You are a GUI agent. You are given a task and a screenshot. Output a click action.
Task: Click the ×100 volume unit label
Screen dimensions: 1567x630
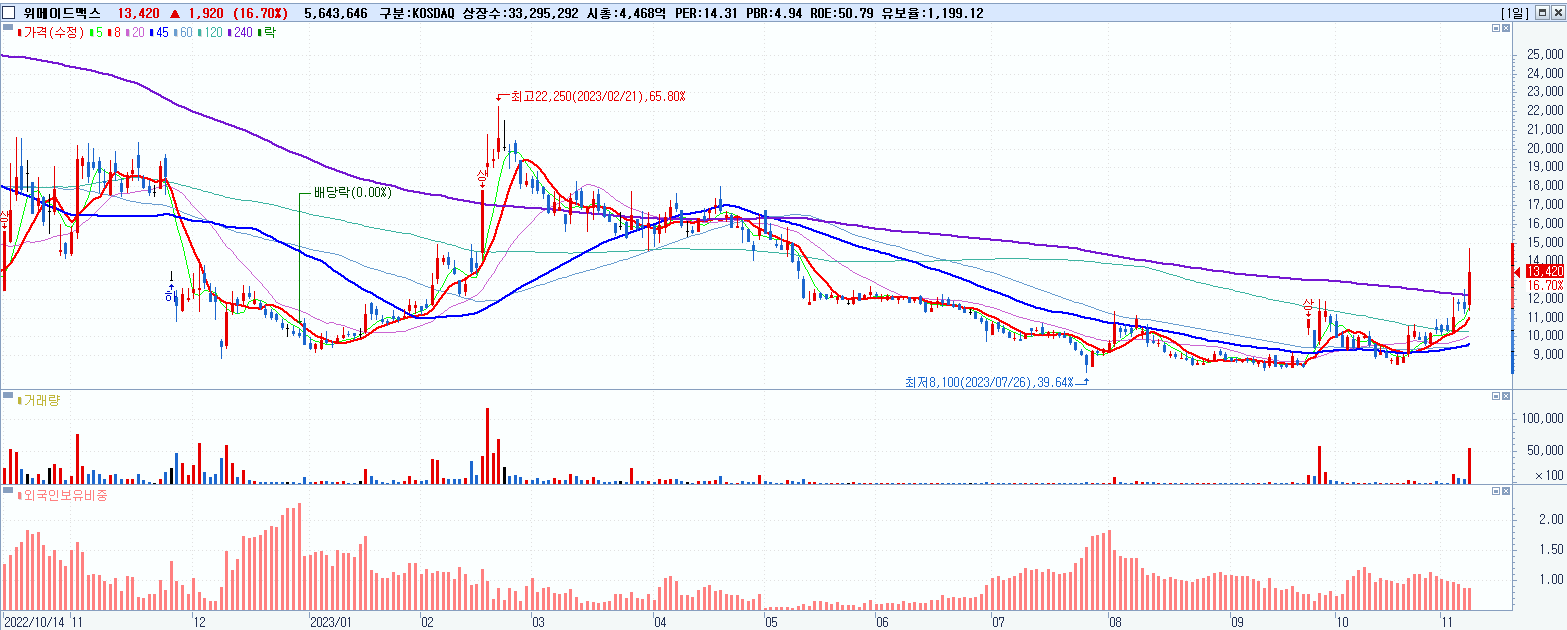tap(1549, 475)
